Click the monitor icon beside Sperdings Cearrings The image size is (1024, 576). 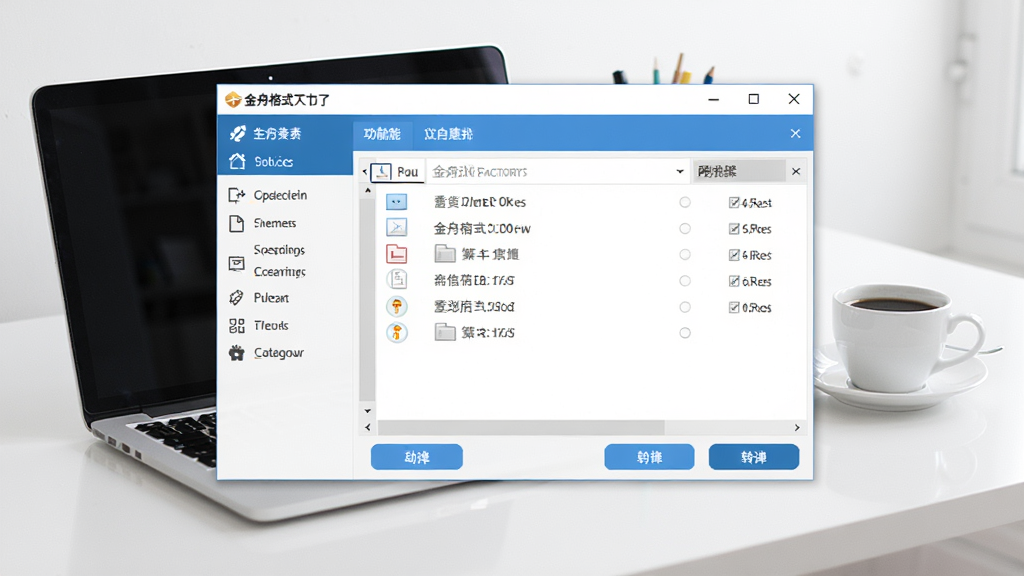tap(236, 263)
